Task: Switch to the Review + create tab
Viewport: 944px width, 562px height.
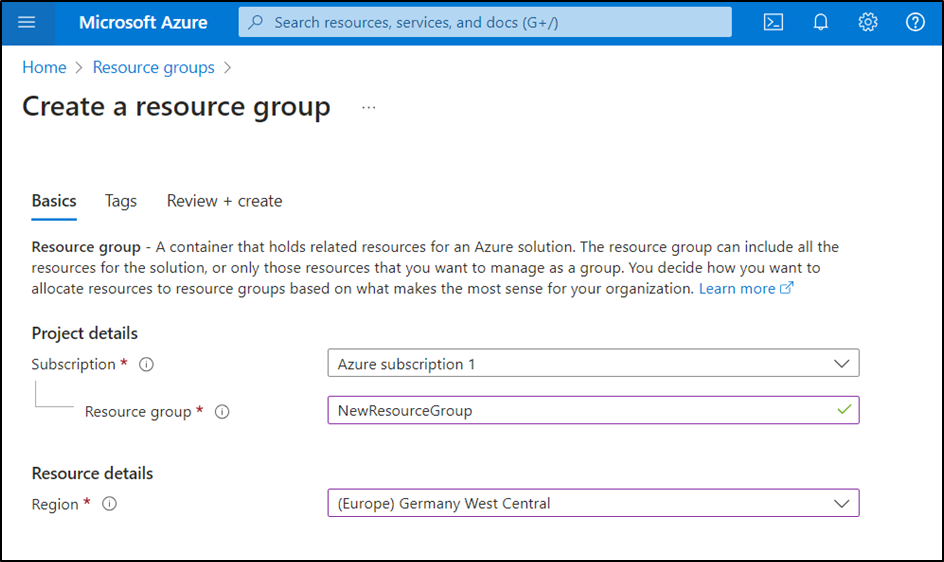Action: coord(224,201)
